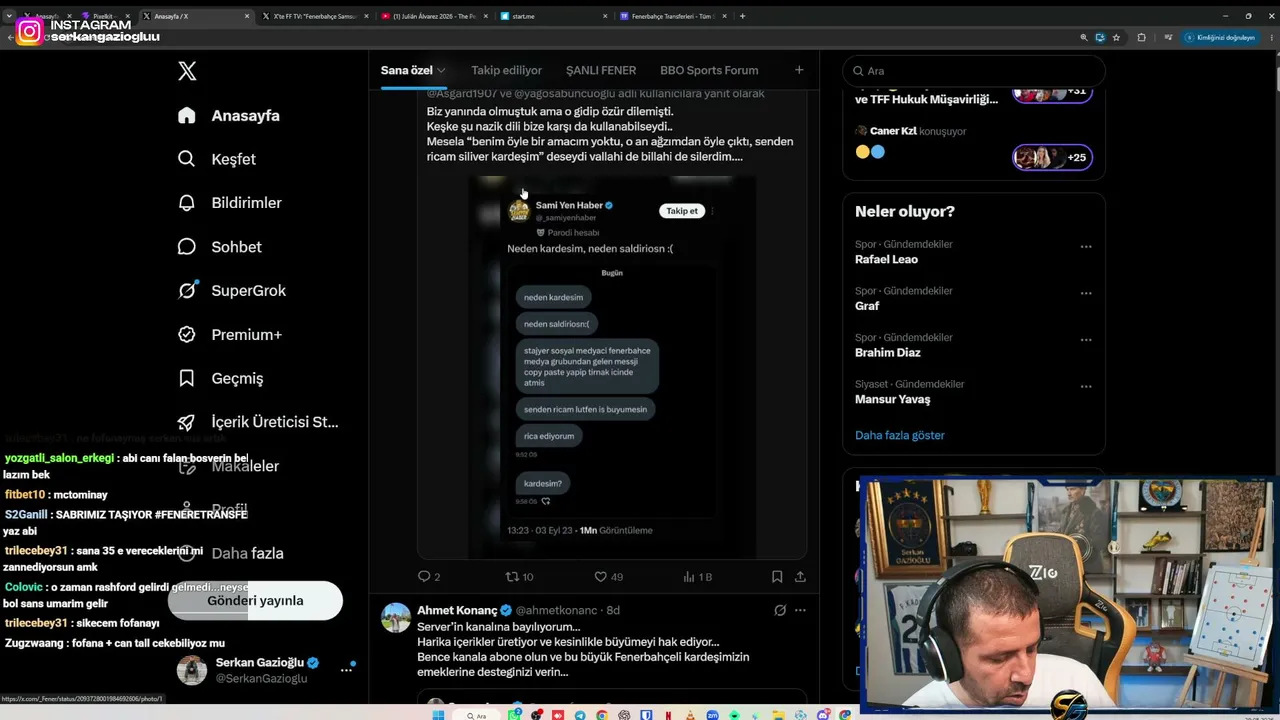Add a new timeline tab with plus

(x=799, y=70)
